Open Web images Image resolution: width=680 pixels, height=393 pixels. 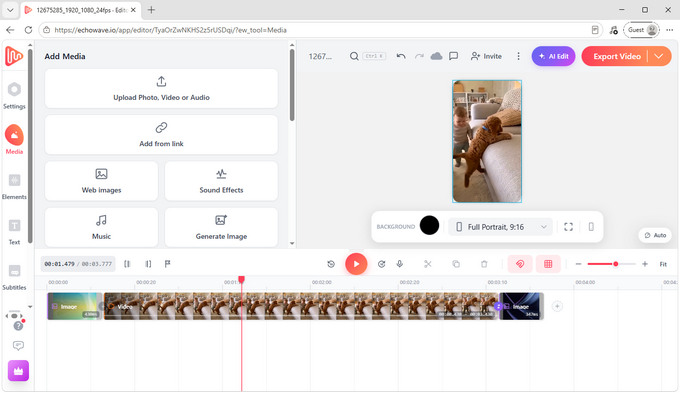click(x=101, y=181)
